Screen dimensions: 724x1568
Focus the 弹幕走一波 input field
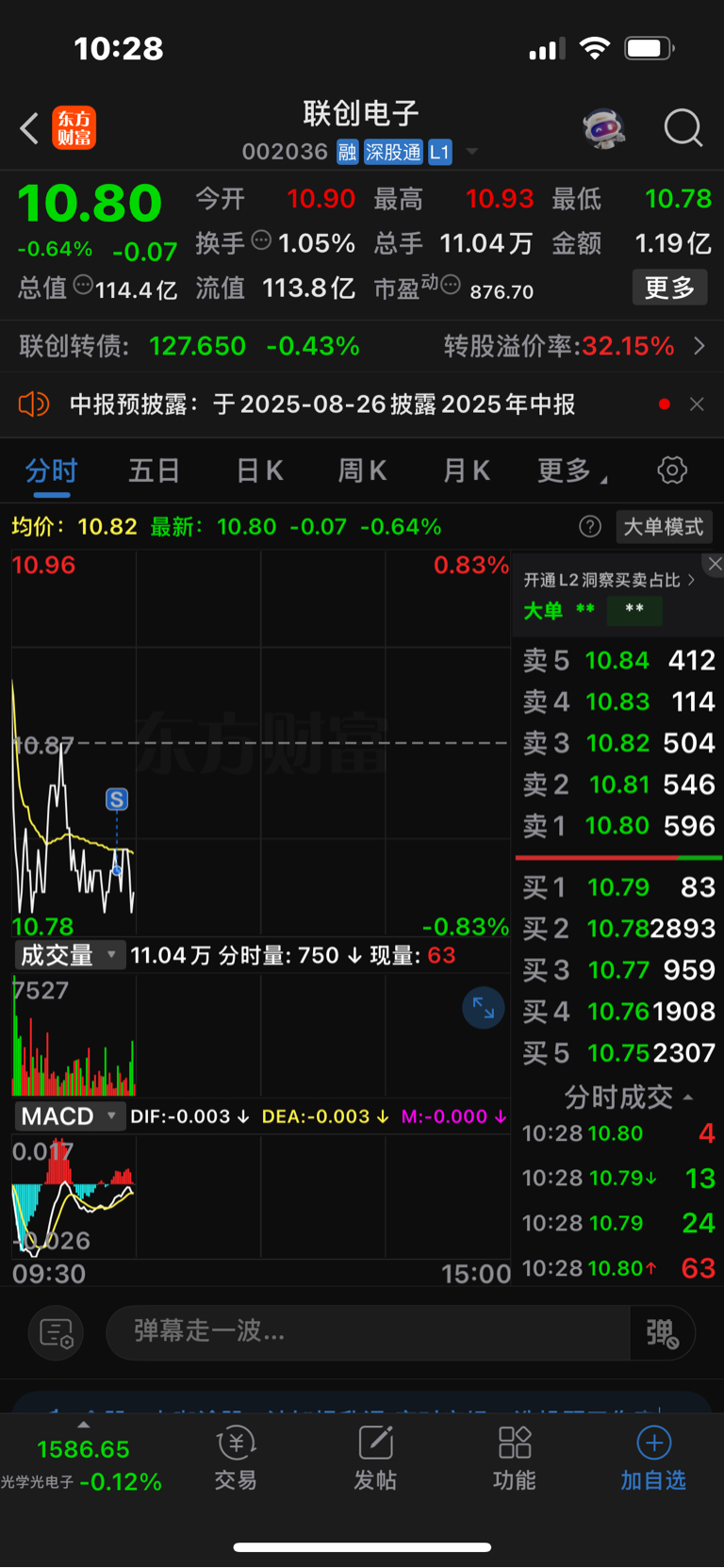[368, 1332]
